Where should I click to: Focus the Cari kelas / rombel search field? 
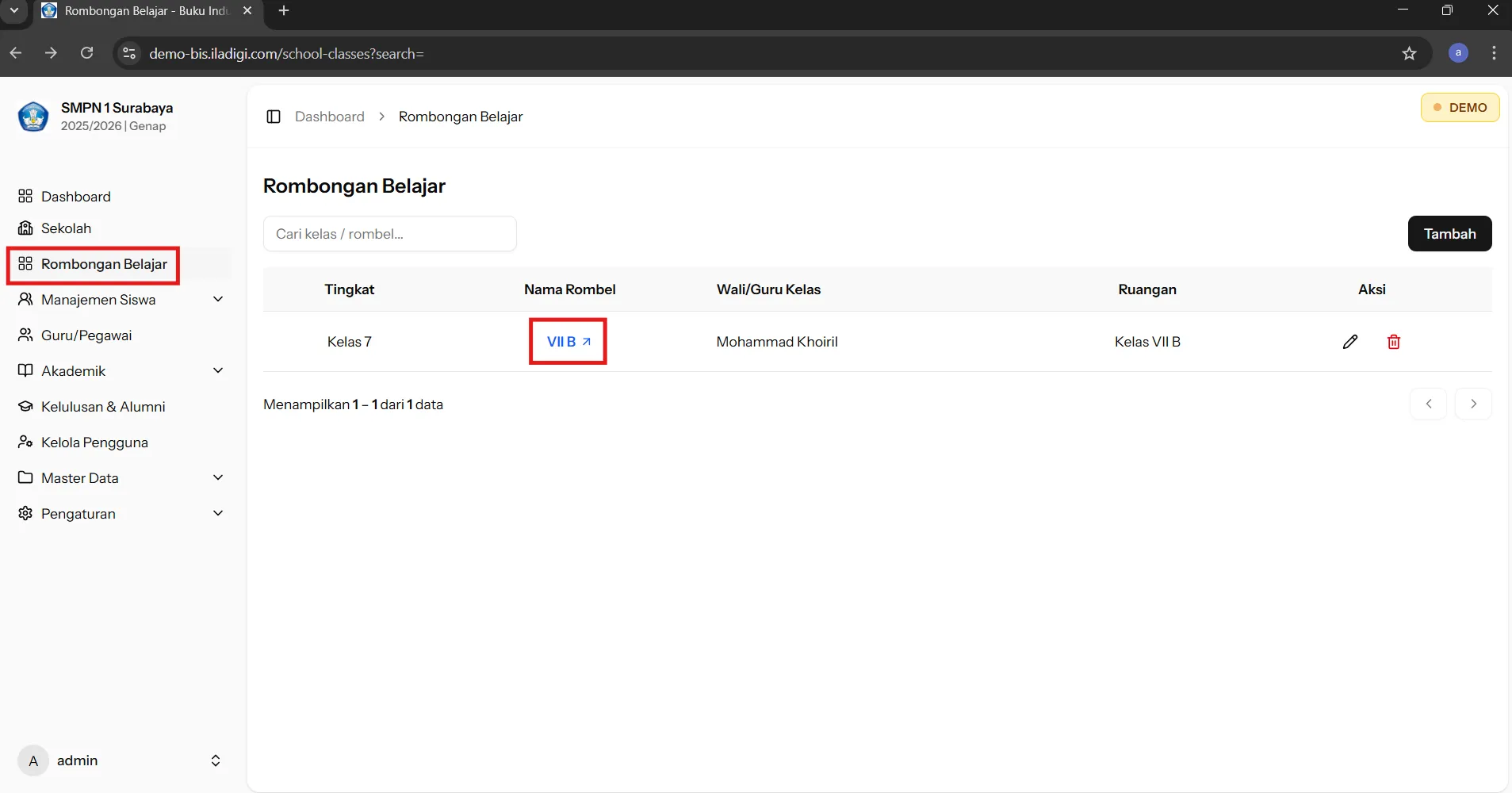coord(389,234)
